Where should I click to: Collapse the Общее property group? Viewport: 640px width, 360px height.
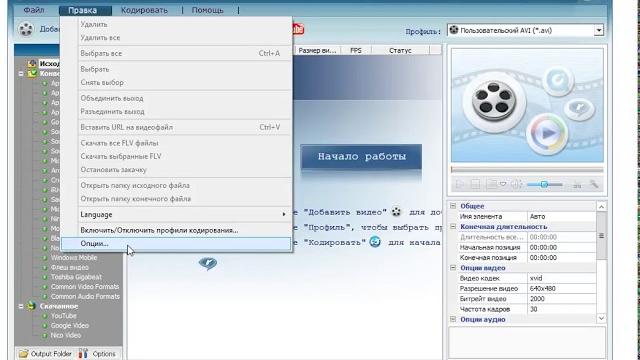coord(453,206)
